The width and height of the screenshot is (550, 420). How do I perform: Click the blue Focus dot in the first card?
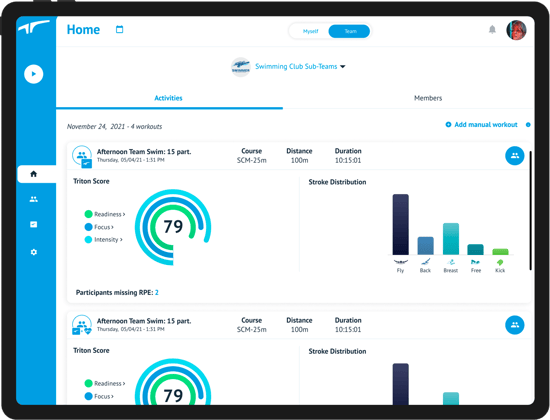(88, 227)
